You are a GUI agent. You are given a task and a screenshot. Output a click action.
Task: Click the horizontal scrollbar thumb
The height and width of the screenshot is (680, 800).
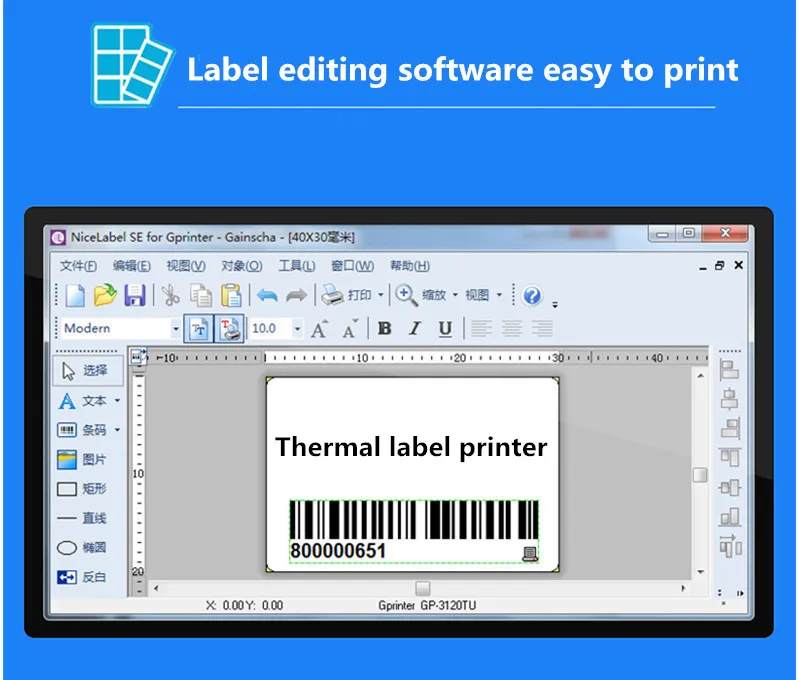(422, 588)
